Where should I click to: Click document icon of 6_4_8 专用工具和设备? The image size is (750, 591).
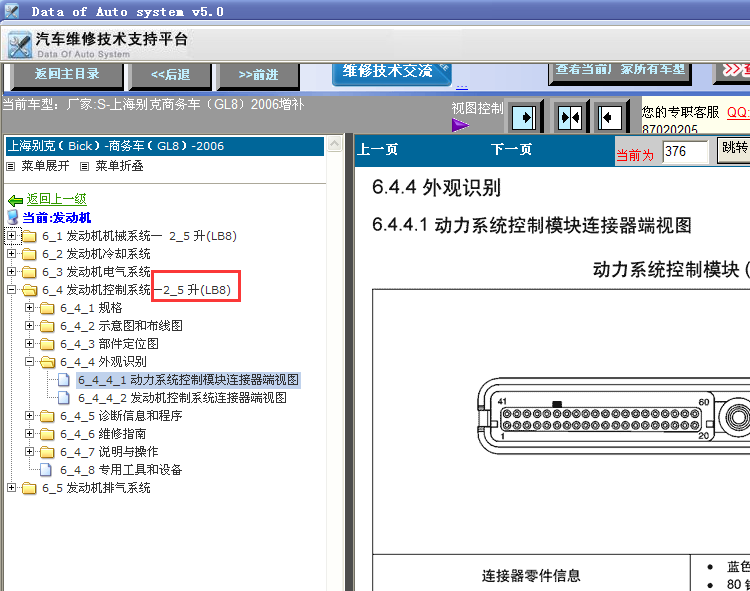(46, 470)
